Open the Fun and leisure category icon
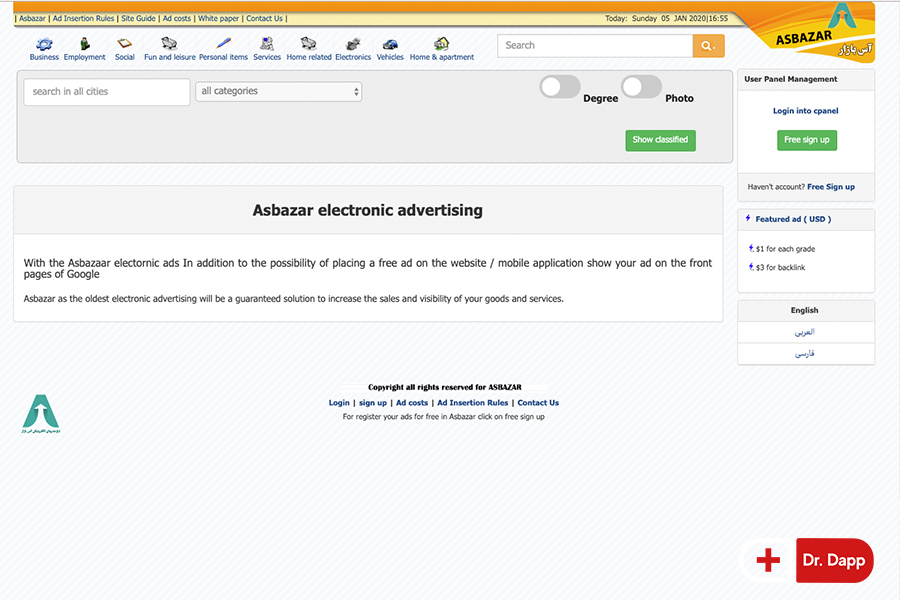This screenshot has width=900, height=600. pos(169,44)
